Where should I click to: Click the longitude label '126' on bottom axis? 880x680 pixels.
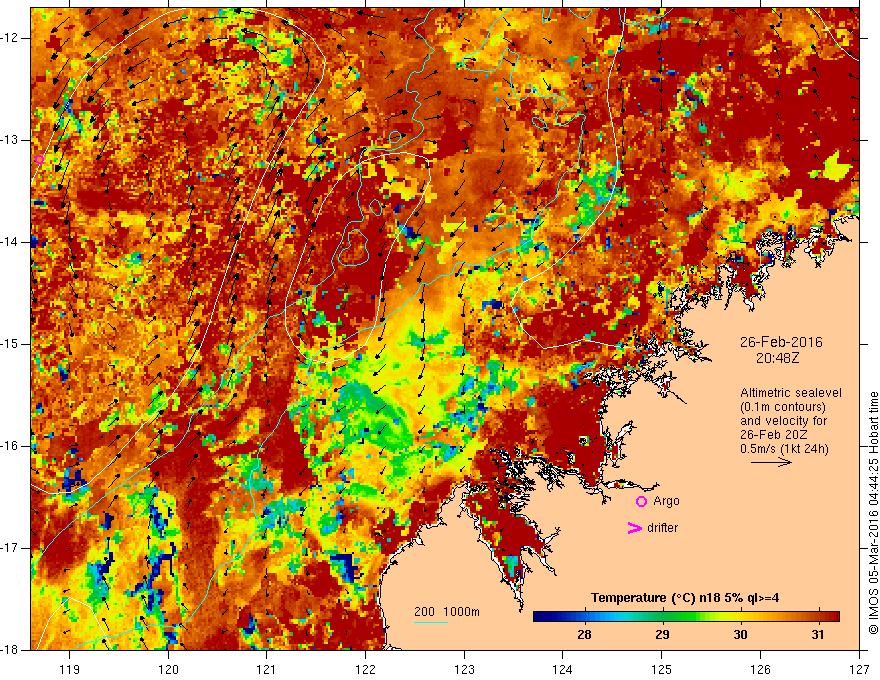click(x=760, y=669)
